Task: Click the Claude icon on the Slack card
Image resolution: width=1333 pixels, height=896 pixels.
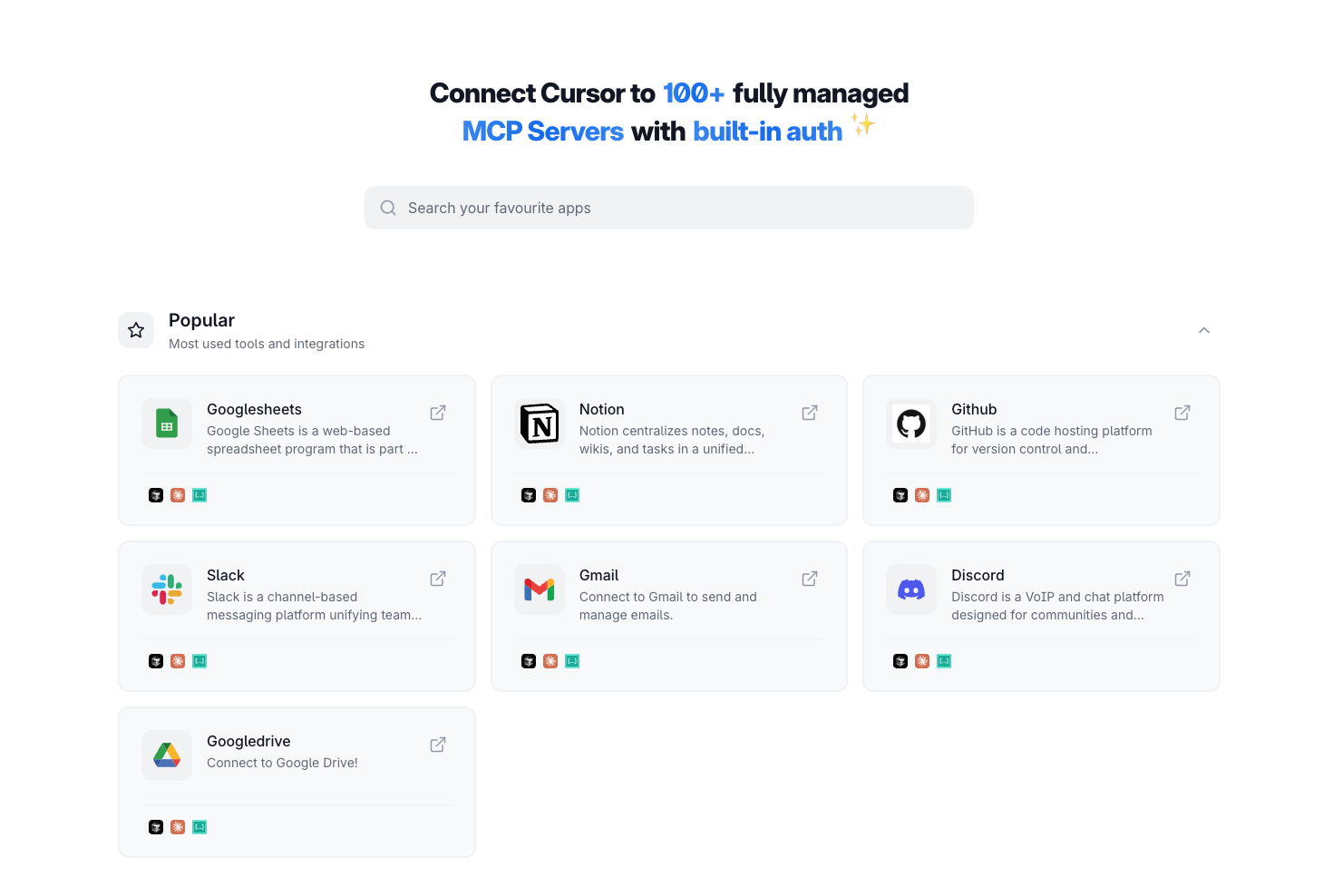Action: coord(178,661)
